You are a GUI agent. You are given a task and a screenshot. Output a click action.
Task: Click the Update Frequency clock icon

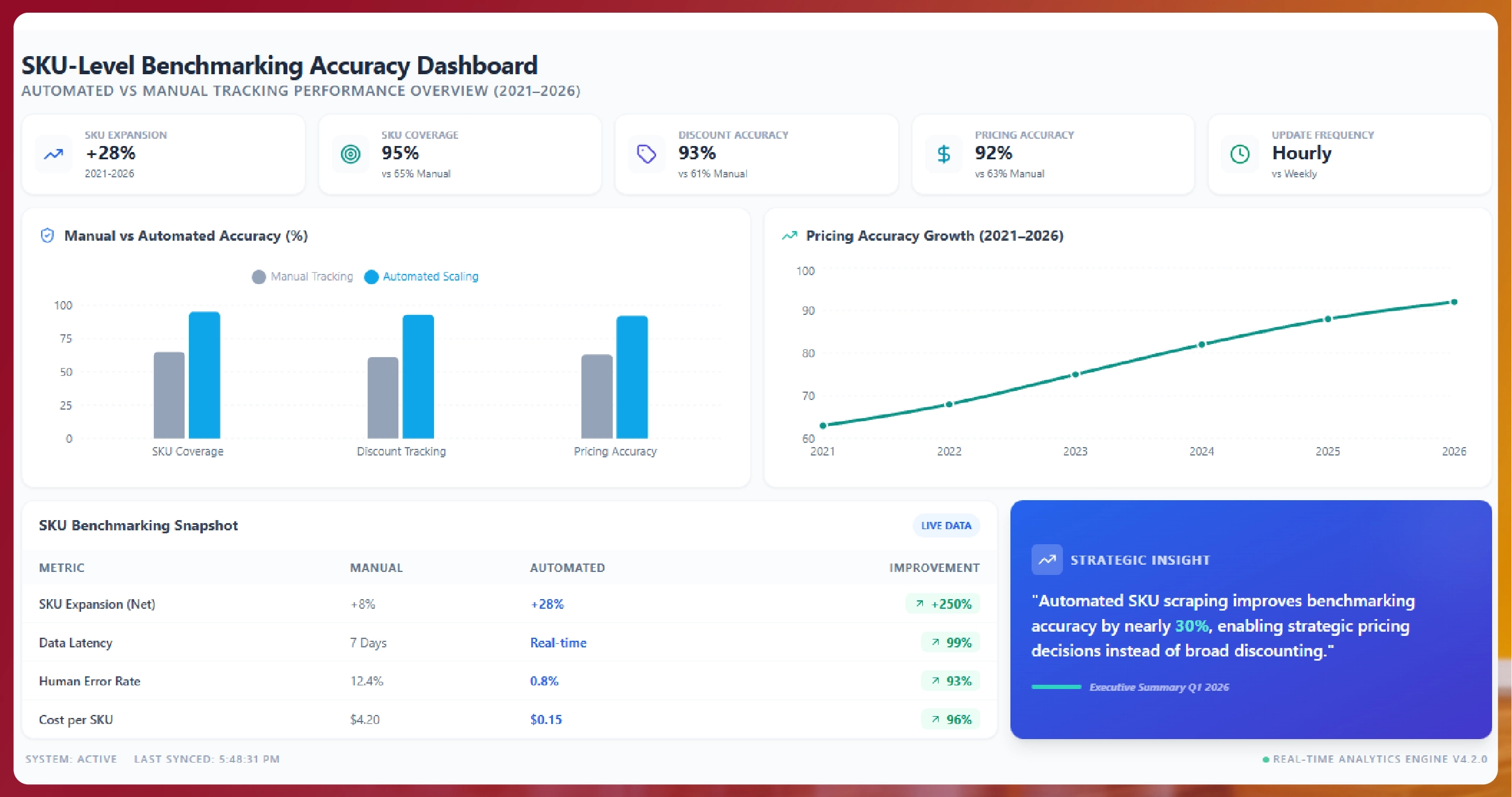pos(1240,154)
